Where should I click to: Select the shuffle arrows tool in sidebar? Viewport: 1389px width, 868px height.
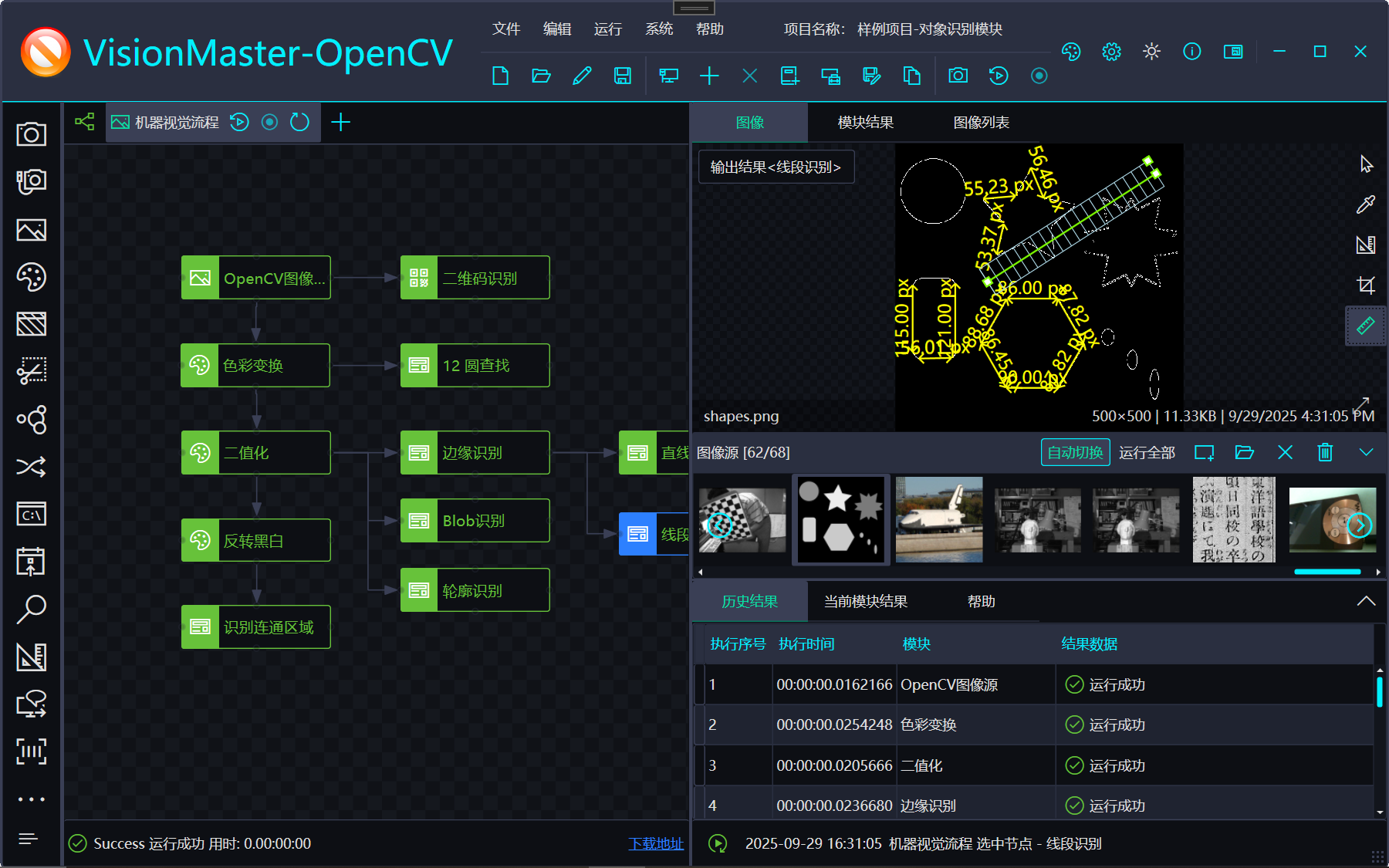pyautogui.click(x=31, y=466)
